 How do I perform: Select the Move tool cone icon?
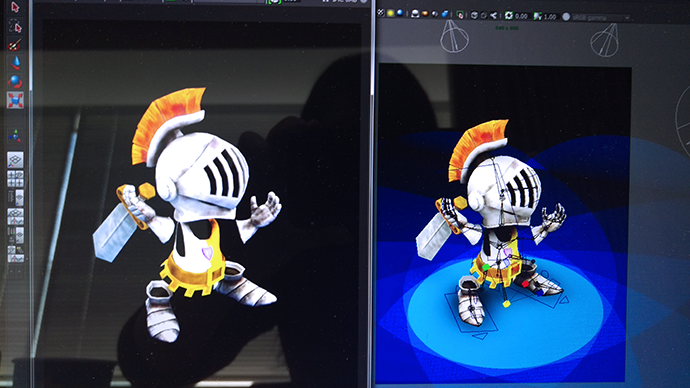(x=15, y=63)
